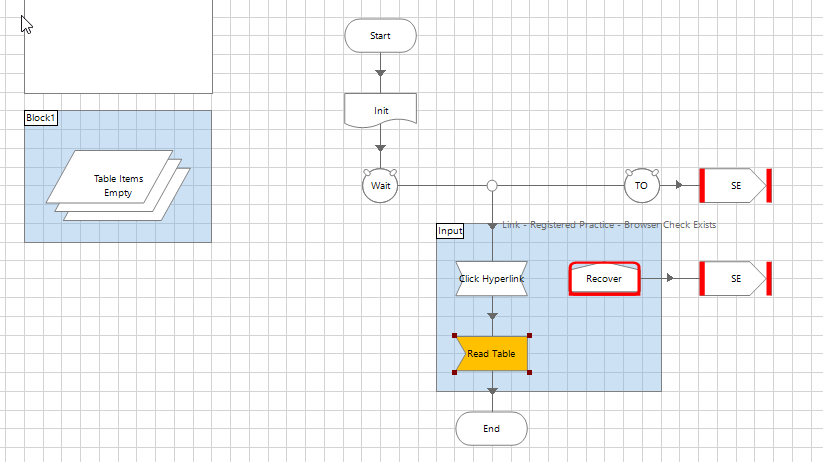
Task: Select the Table Items Empty collection
Action: 118,185
